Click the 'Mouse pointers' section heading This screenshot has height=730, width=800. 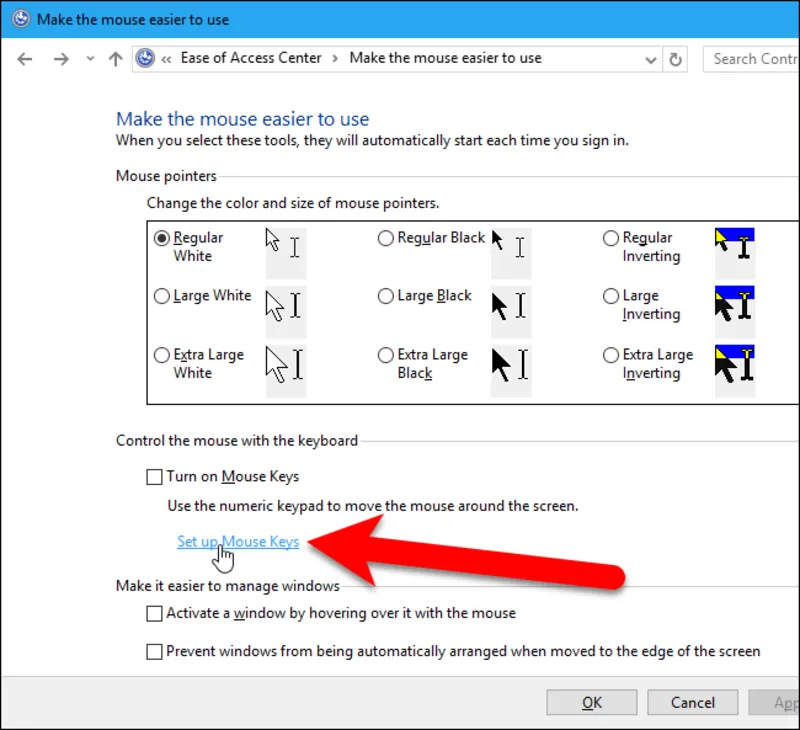click(166, 175)
